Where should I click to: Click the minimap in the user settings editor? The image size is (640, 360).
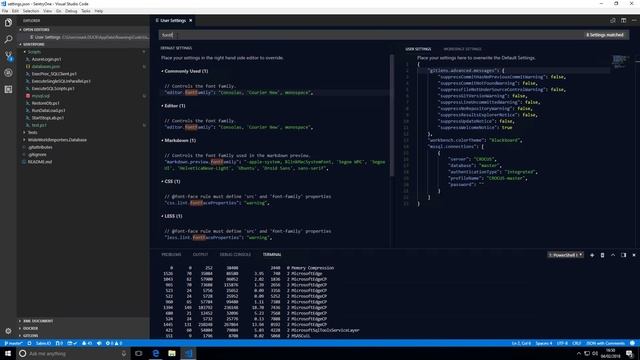[x=620, y=61]
